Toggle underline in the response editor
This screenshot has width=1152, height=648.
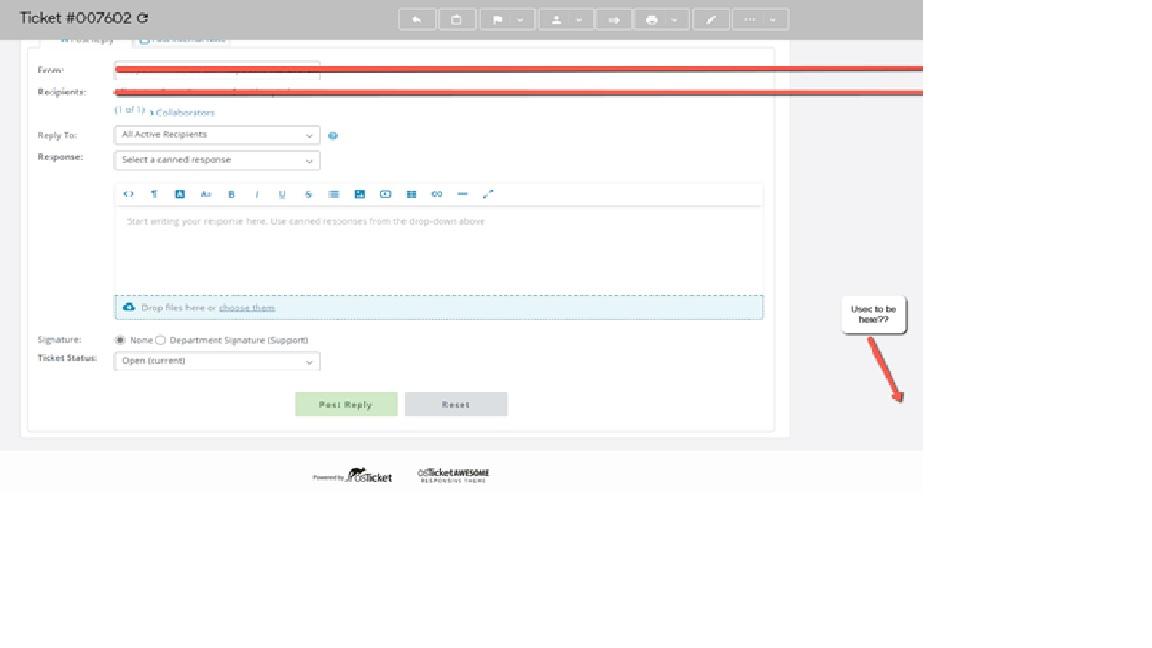point(282,194)
